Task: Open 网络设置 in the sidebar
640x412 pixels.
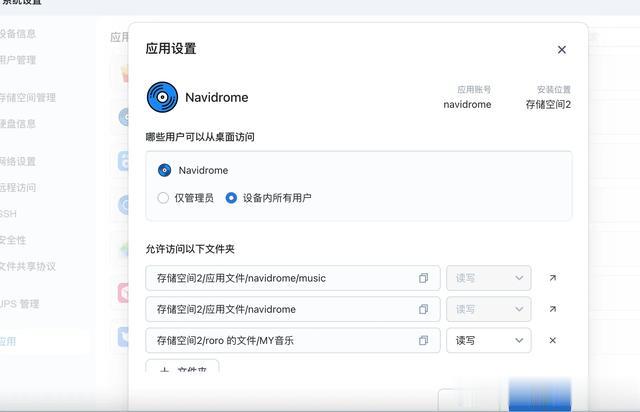Action: coord(17,161)
